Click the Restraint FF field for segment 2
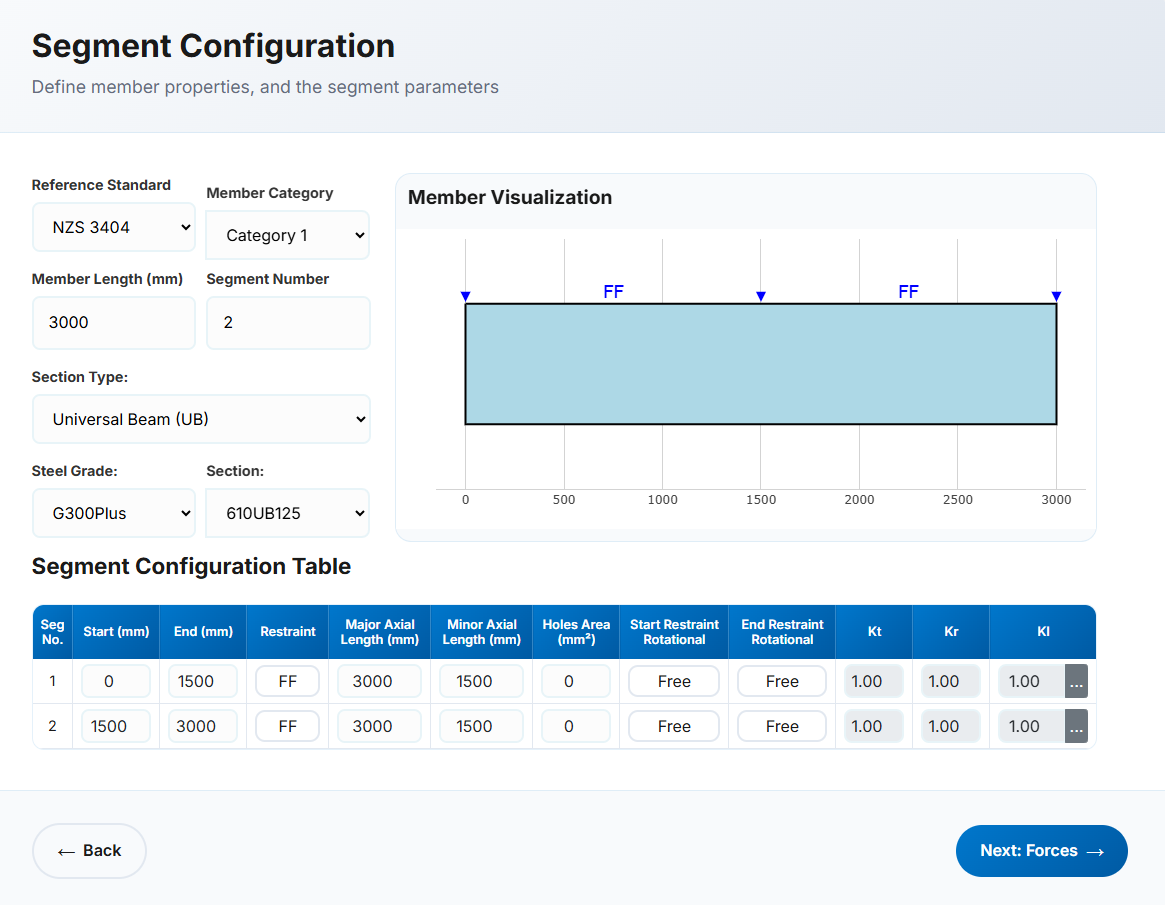1165x905 pixels. pyautogui.click(x=287, y=727)
